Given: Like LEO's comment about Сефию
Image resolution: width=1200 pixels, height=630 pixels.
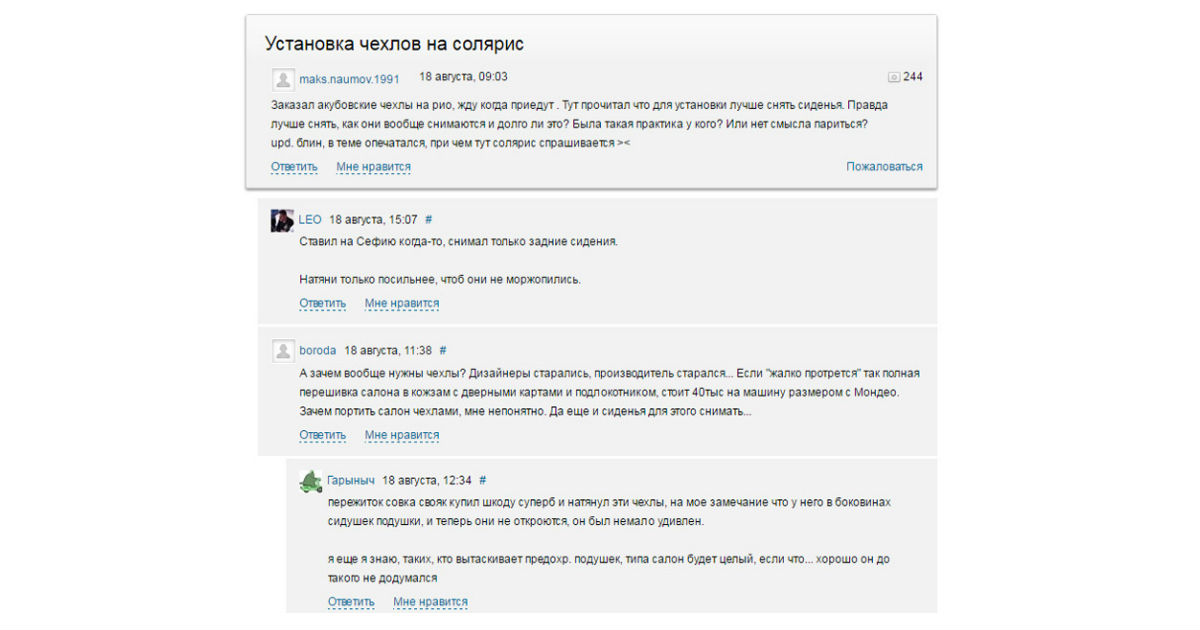Looking at the screenshot, I should [402, 303].
